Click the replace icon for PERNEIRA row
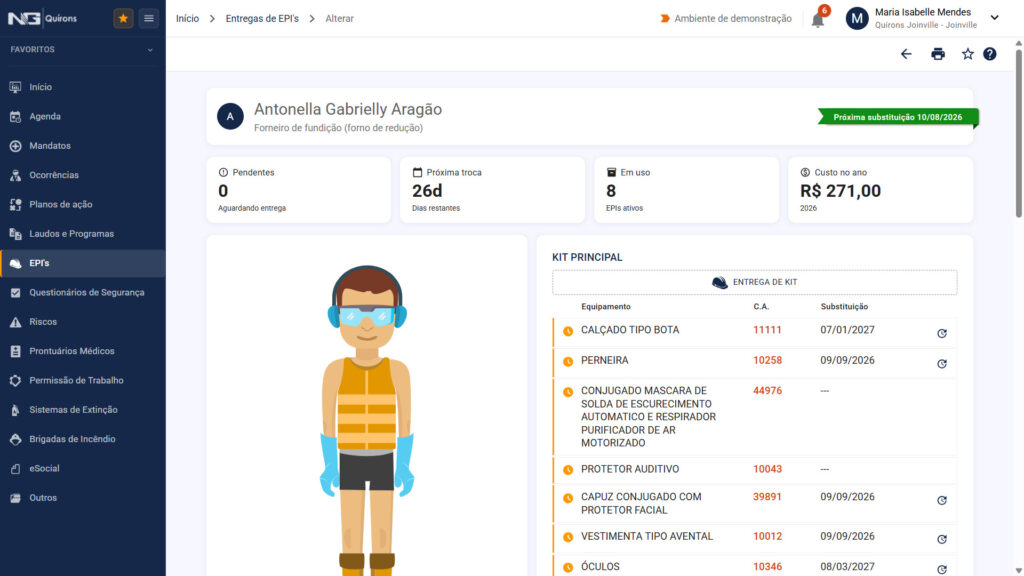The image size is (1024, 576). (942, 364)
